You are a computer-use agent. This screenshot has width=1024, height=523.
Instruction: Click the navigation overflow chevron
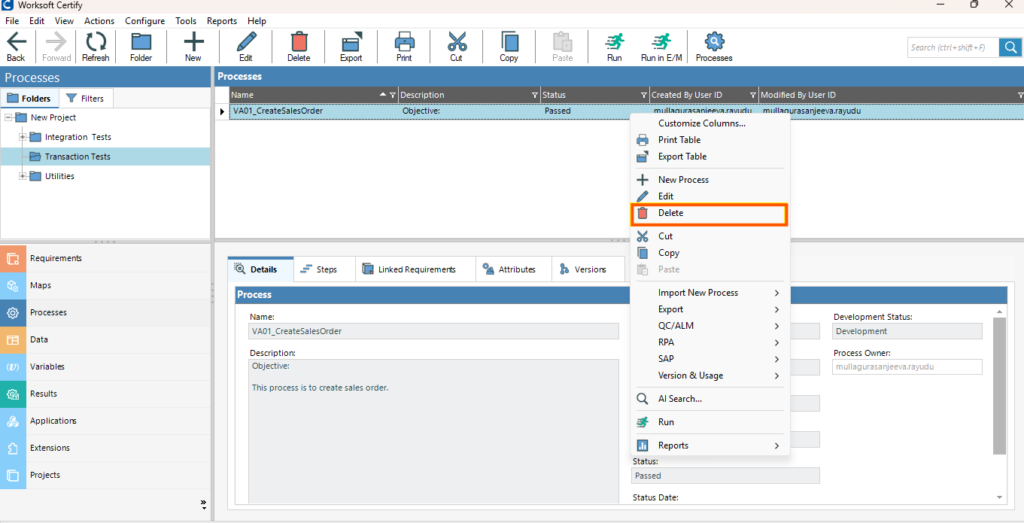tap(203, 504)
